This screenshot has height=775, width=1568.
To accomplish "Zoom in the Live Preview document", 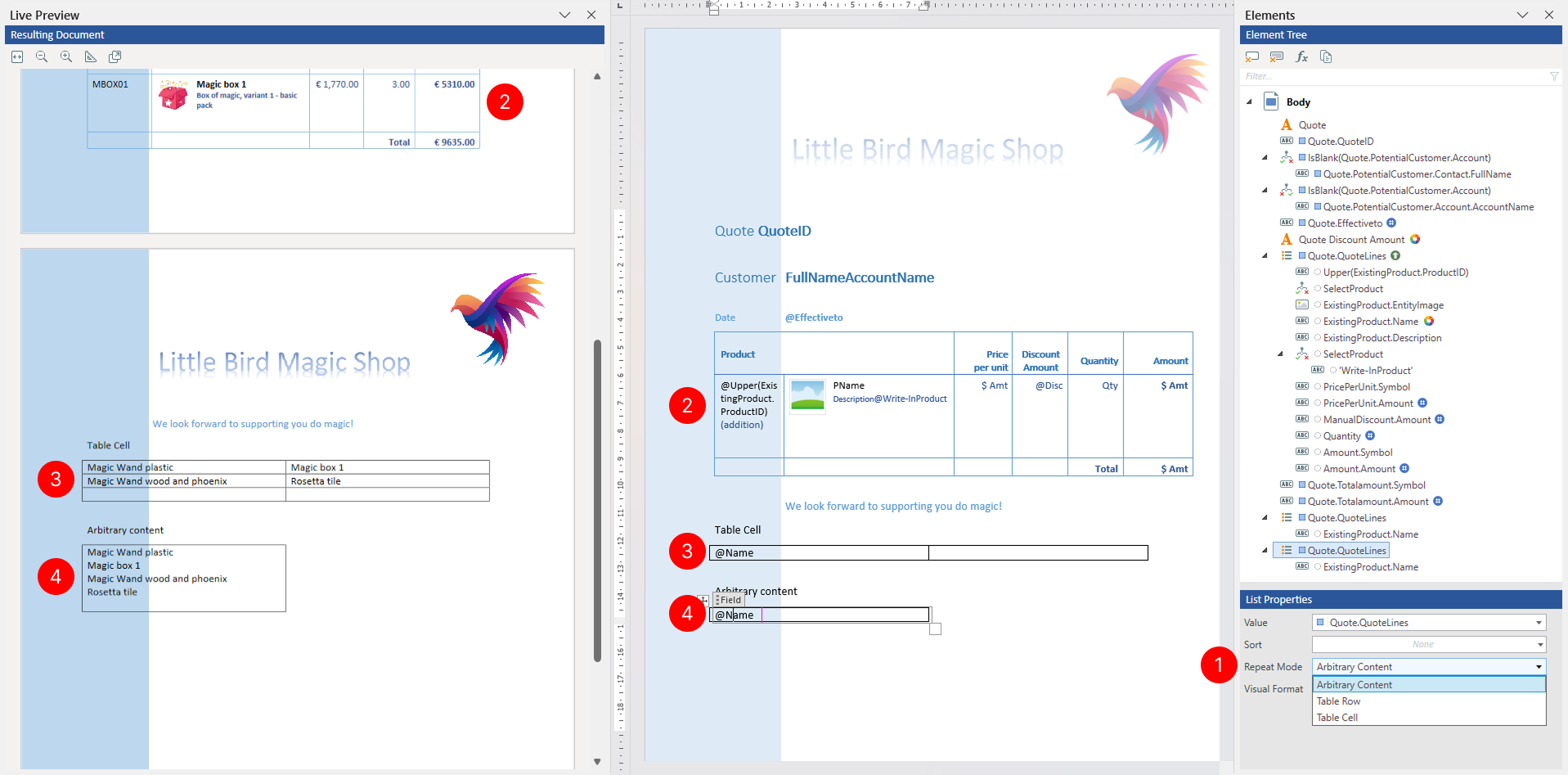I will pyautogui.click(x=66, y=56).
